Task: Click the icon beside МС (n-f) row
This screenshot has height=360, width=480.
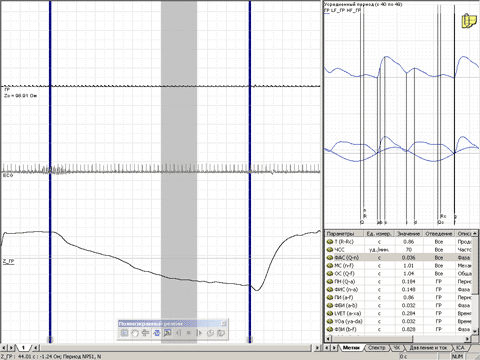Action: pos(330,266)
